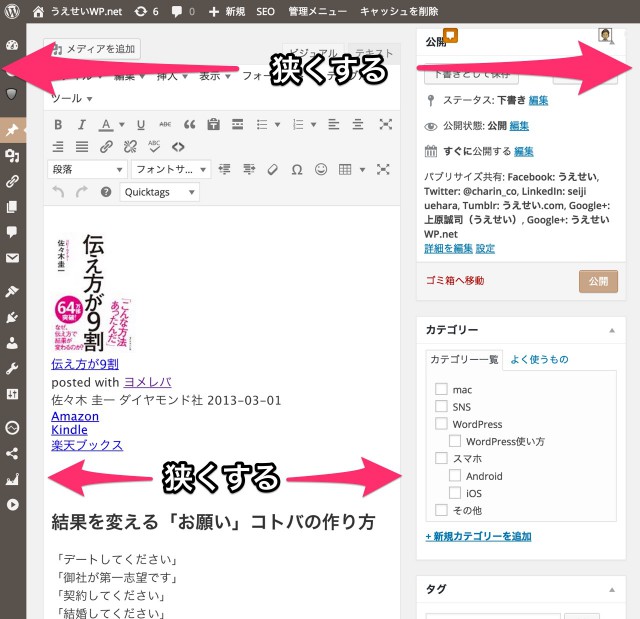This screenshot has width=640, height=619.
Task: Open numbered list style dropdown arrow
Action: coord(313,125)
